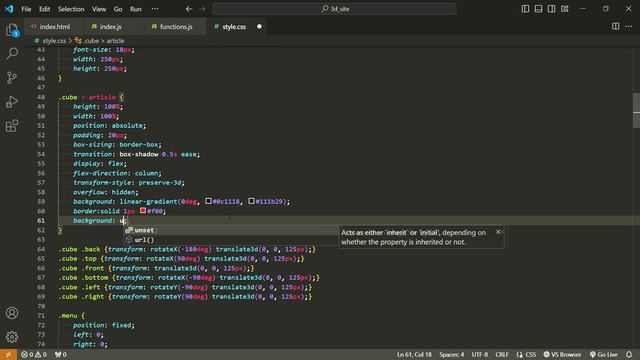Open Run and Debug view
Screen dimensions: 640x360
[12, 102]
